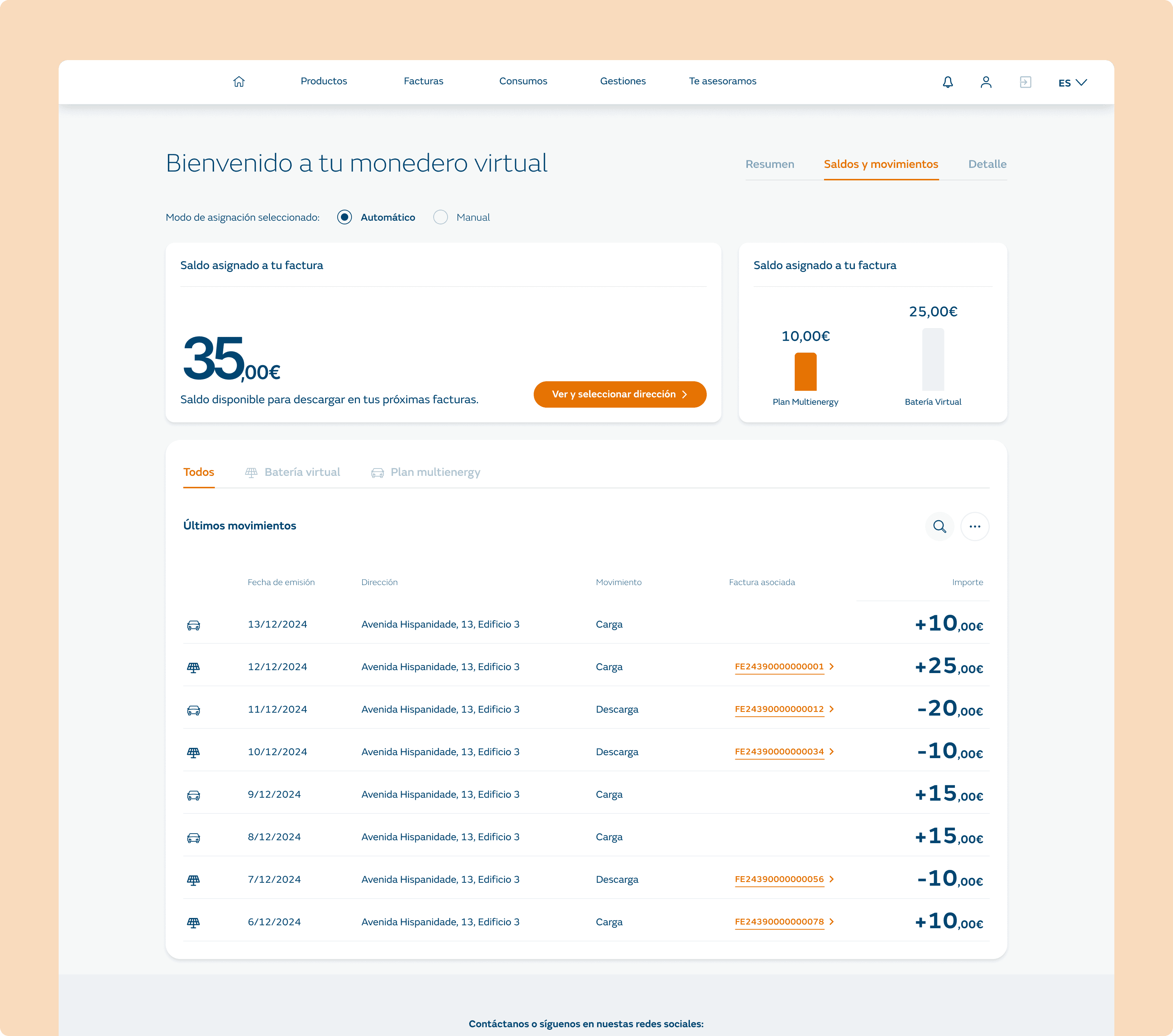
Task: Switch to Detalle tab
Action: (987, 164)
